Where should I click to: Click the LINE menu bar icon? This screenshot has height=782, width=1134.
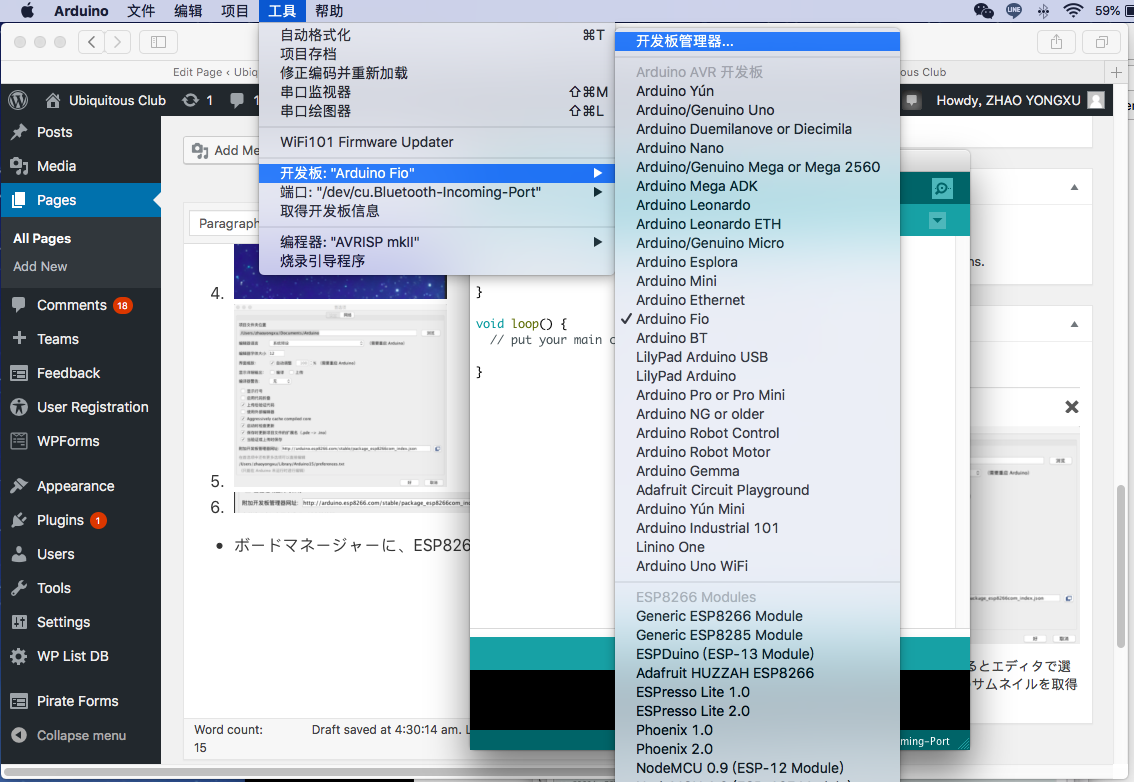coord(1014,10)
